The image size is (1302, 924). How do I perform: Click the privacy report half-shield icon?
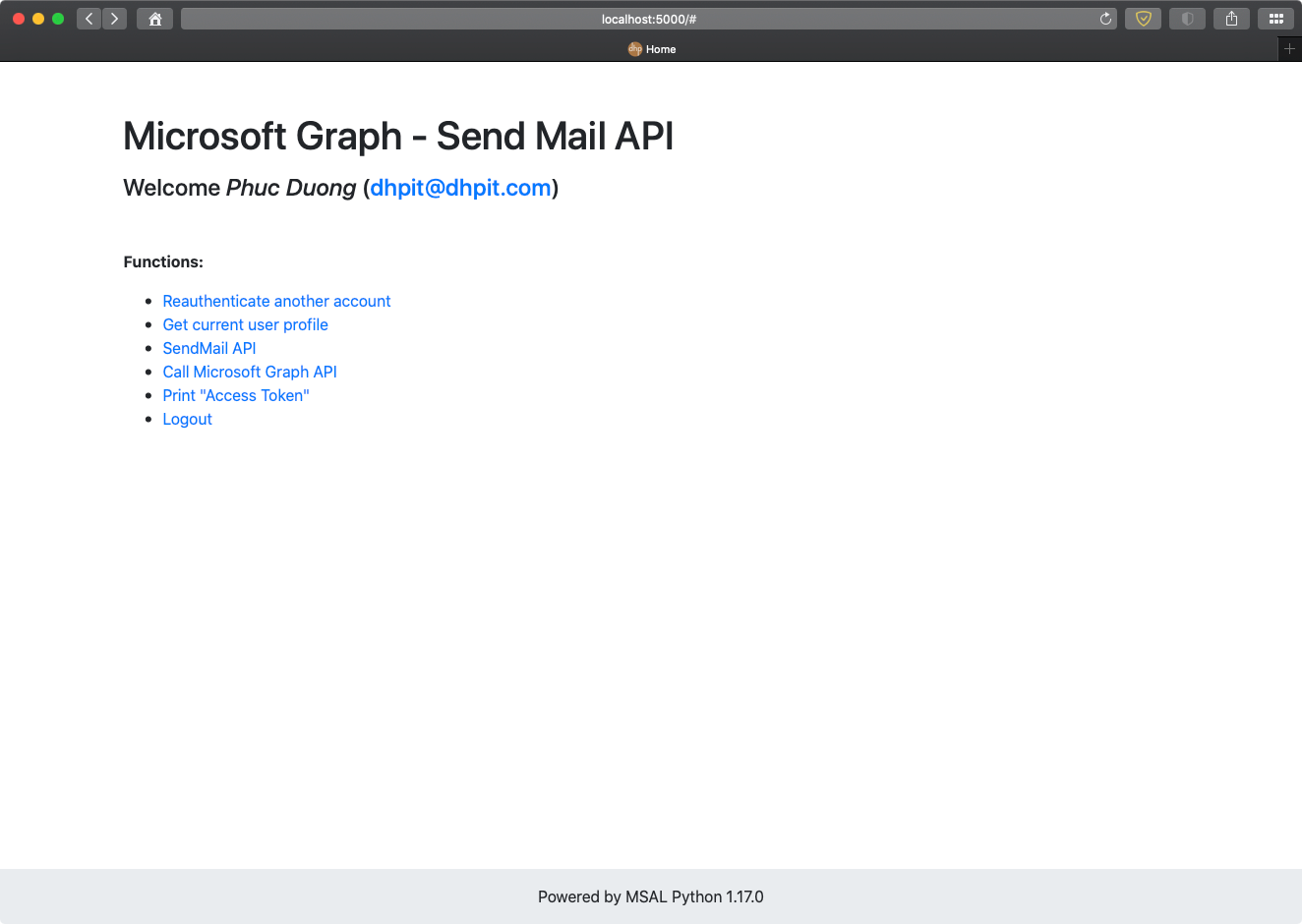1187,19
